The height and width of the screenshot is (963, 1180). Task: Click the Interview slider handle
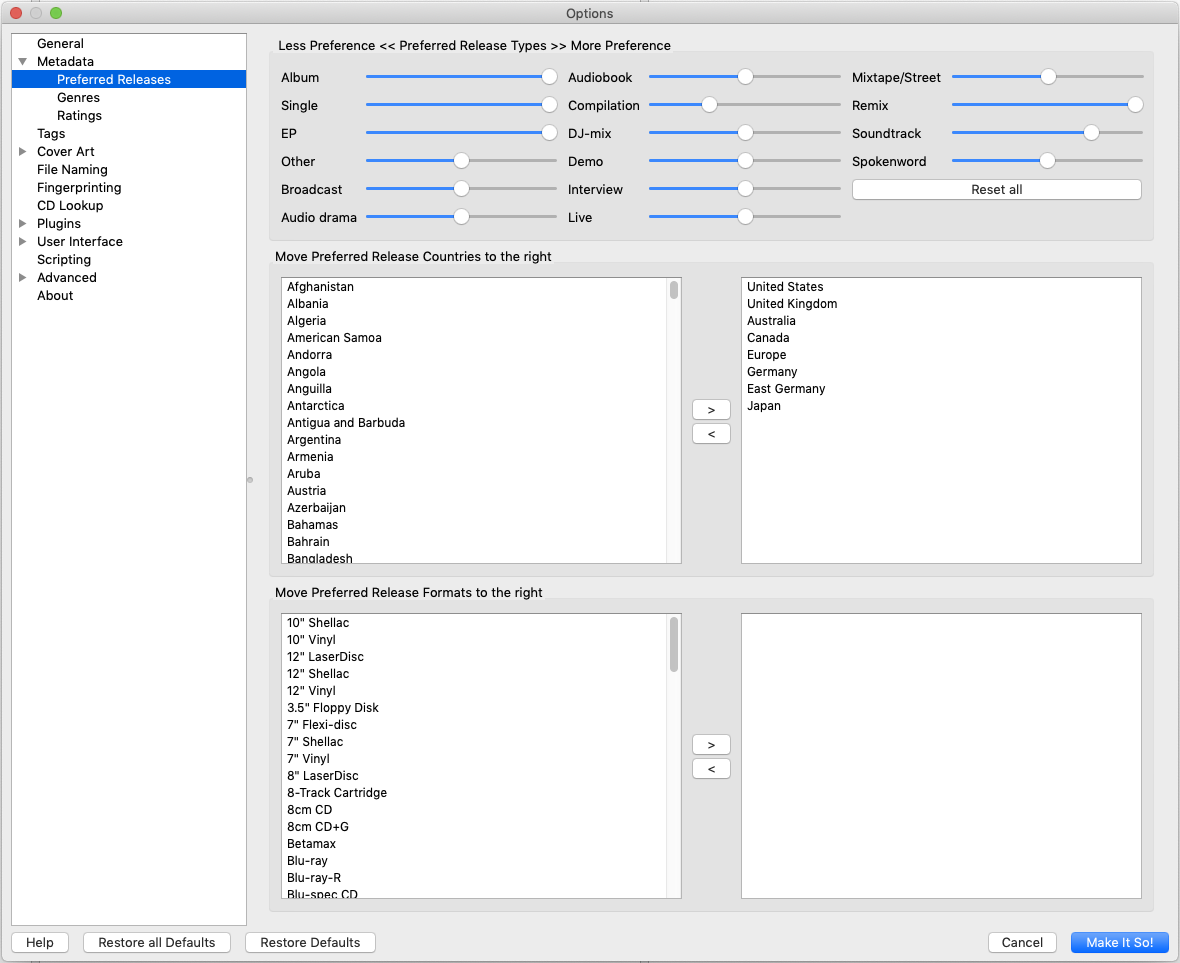click(x=745, y=188)
